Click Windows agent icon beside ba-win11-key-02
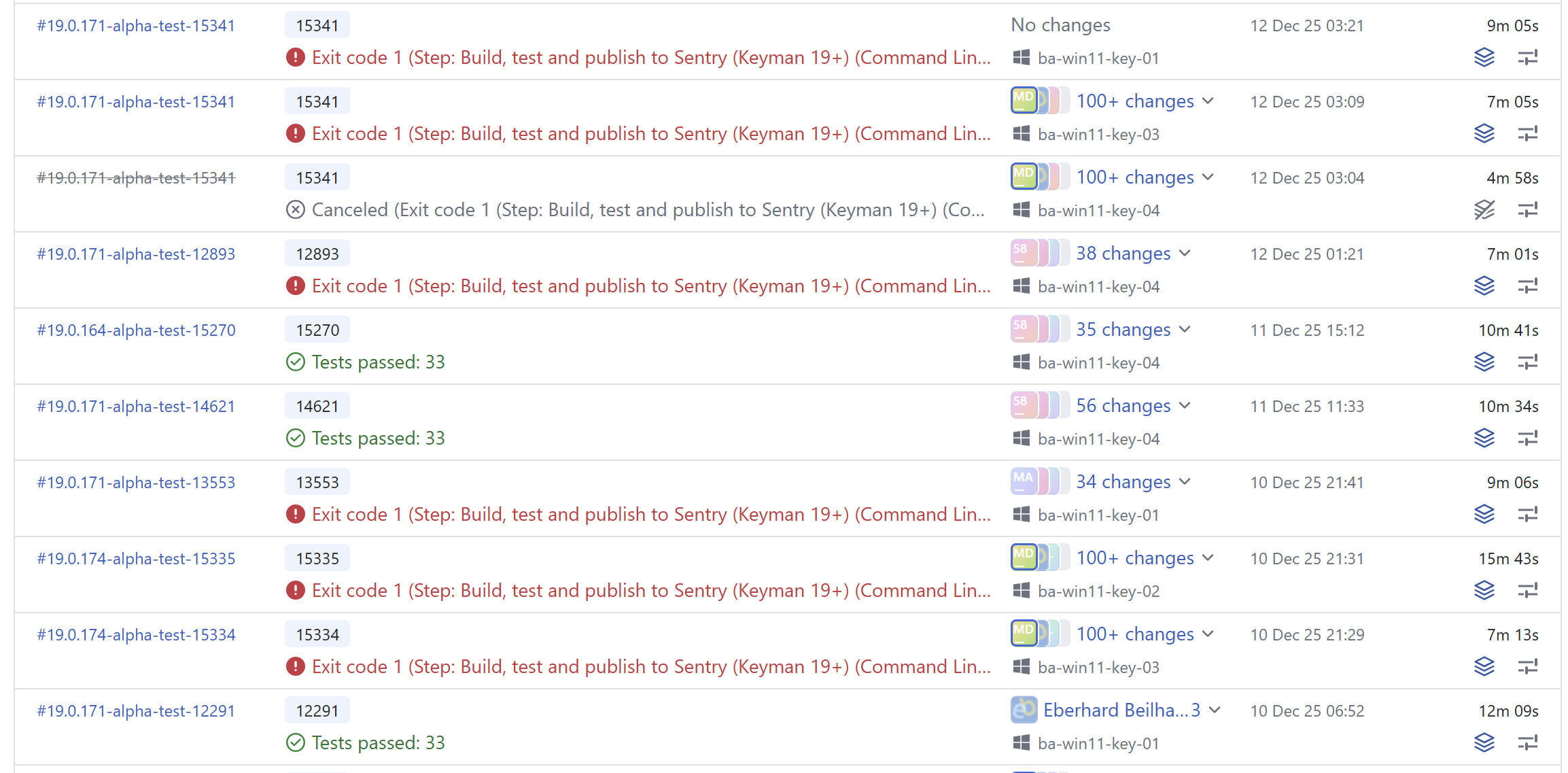Viewport: 1568px width, 773px height. [1021, 591]
